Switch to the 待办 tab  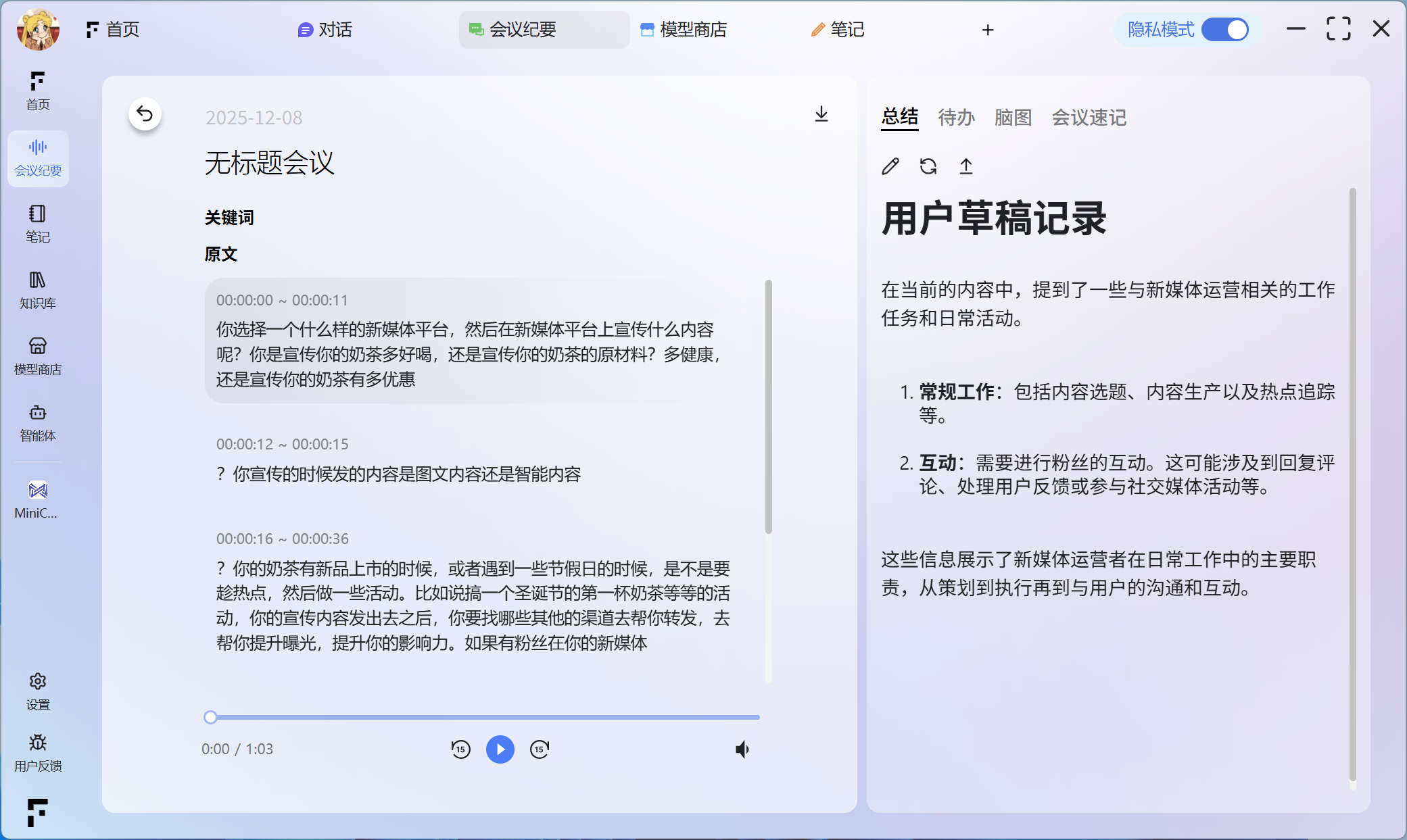(956, 118)
